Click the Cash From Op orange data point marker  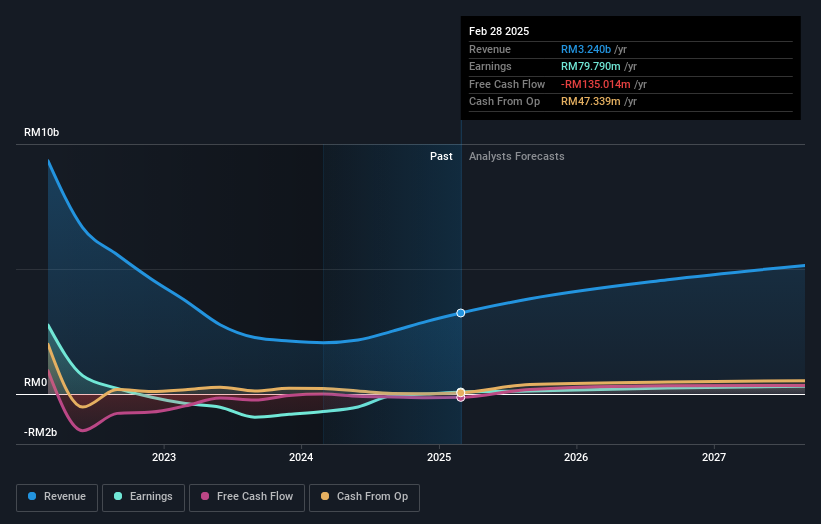[461, 392]
